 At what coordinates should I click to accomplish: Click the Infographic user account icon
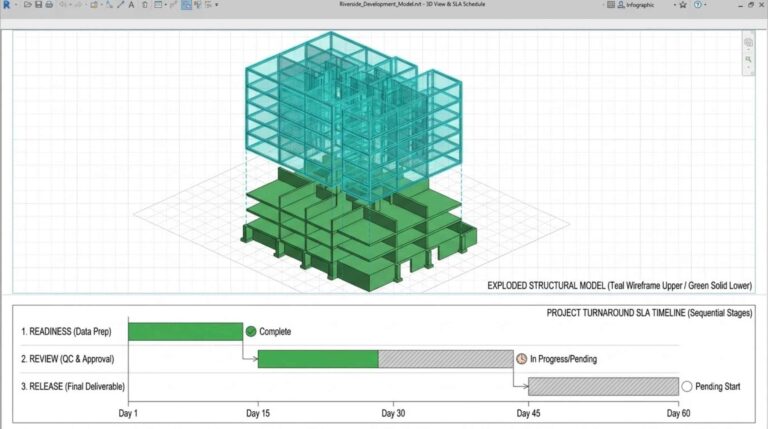(621, 4)
